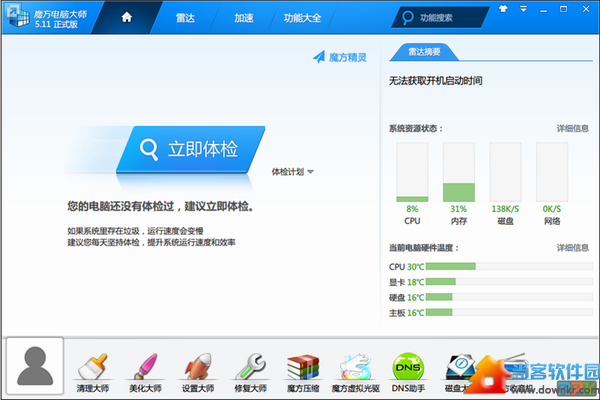
Task: Click the CPU temperature bar
Action: [509, 266]
